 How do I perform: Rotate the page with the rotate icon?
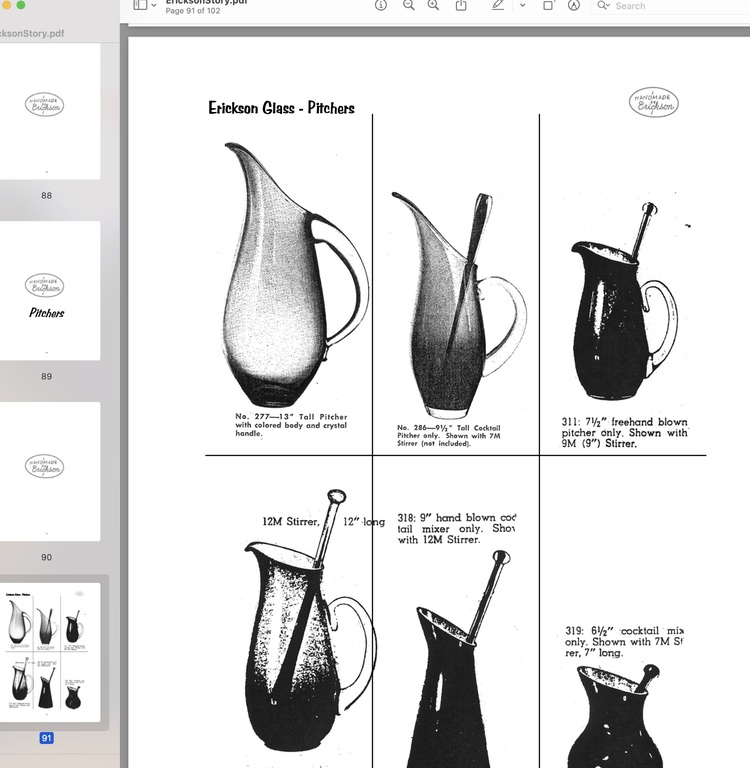coord(548,5)
